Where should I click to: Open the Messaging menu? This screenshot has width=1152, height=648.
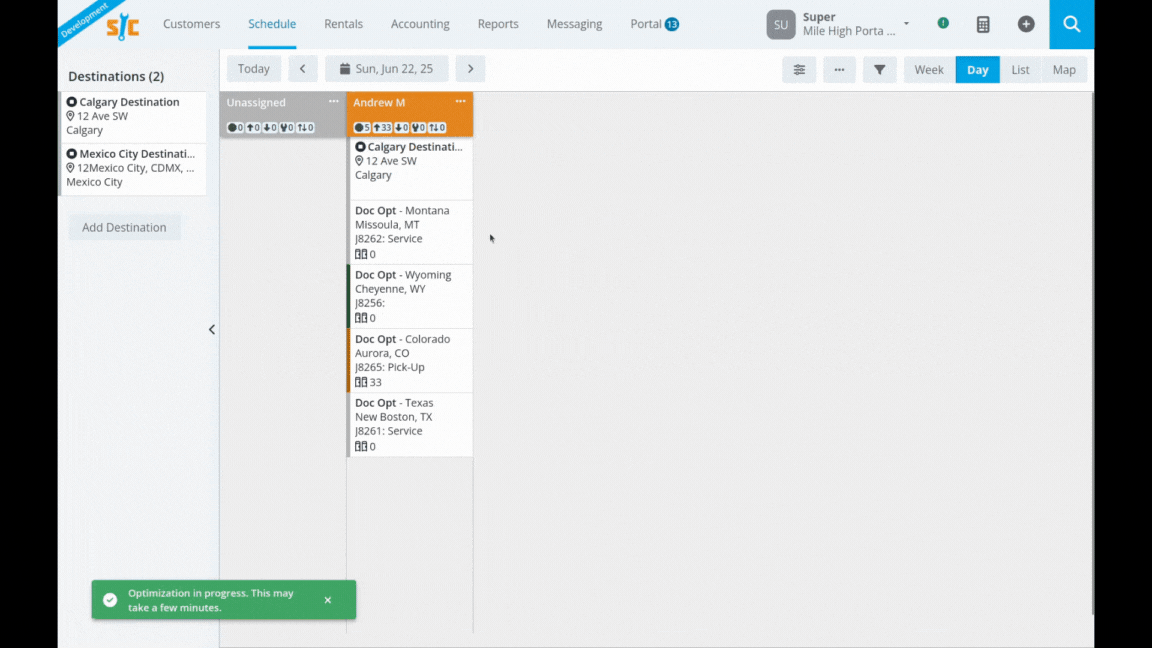[575, 24]
